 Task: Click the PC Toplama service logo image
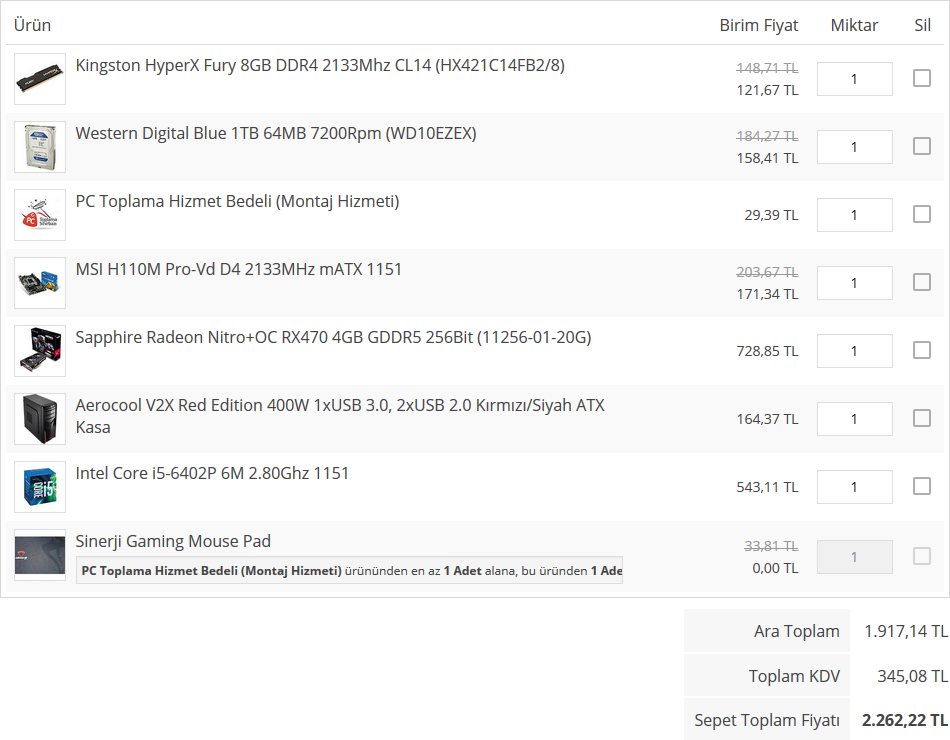pyautogui.click(x=40, y=215)
